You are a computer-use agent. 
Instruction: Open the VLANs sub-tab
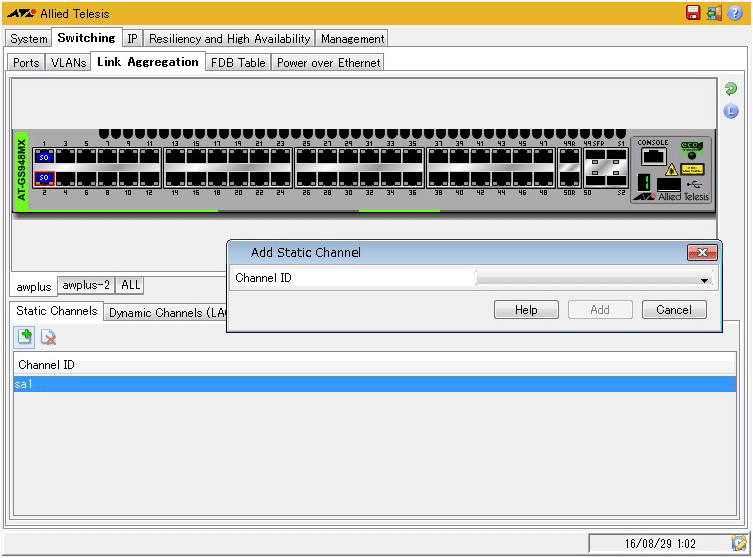point(69,62)
